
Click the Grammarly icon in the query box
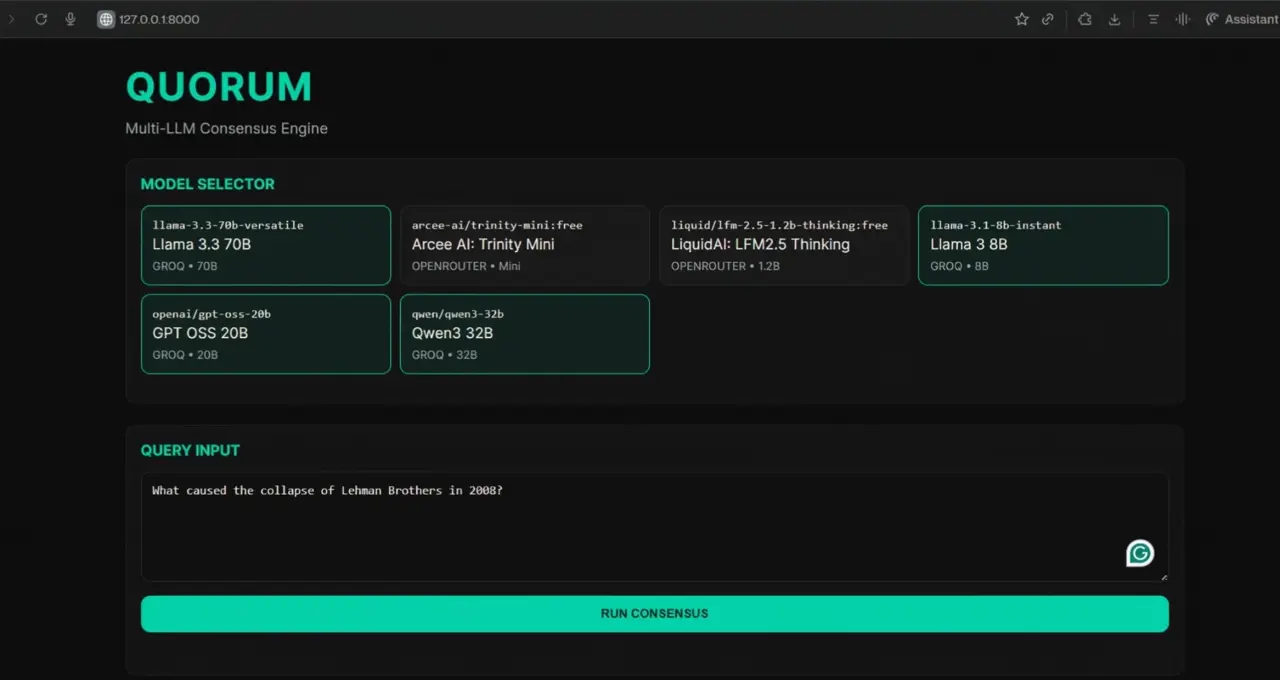(x=1140, y=553)
